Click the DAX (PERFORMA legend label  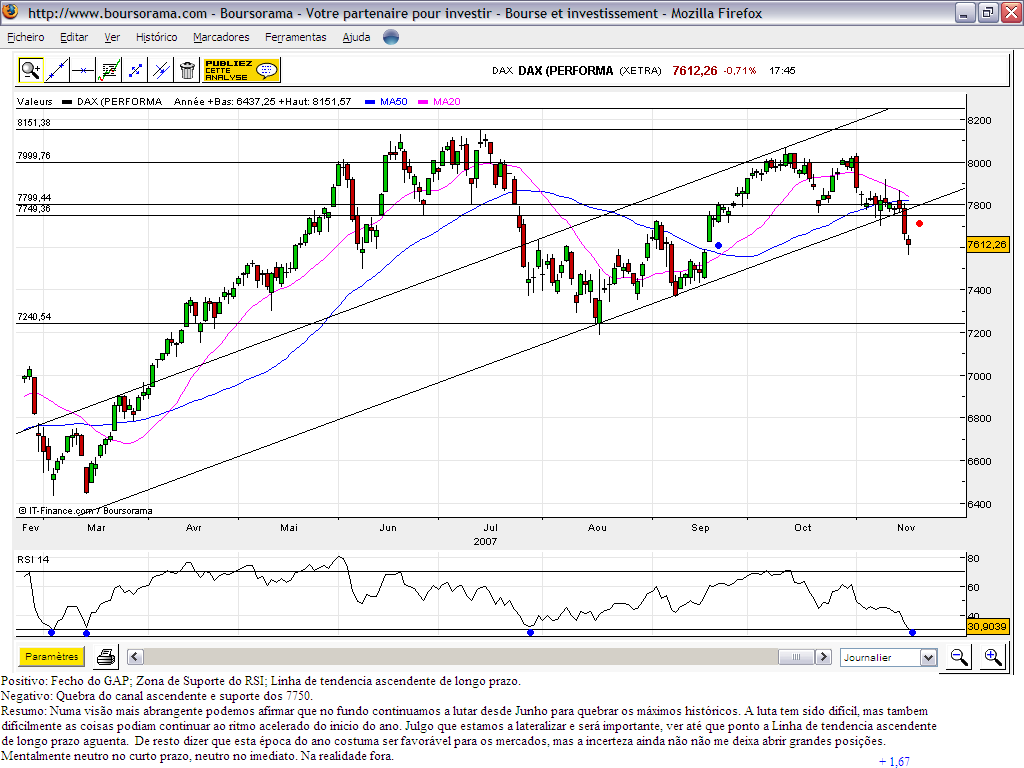[x=119, y=101]
